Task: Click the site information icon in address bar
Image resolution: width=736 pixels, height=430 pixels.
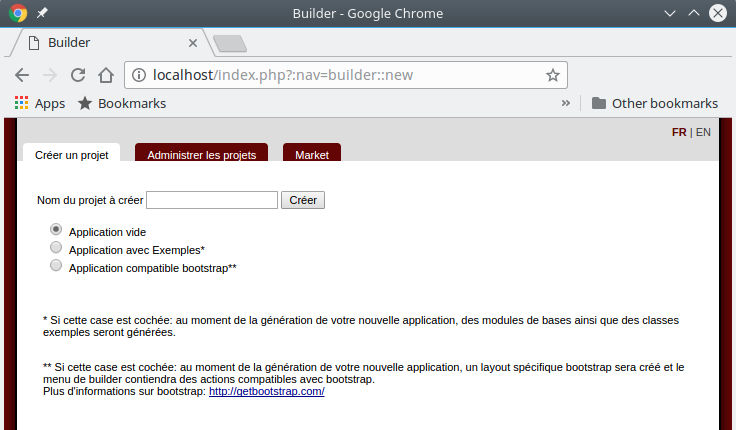Action: (x=139, y=75)
